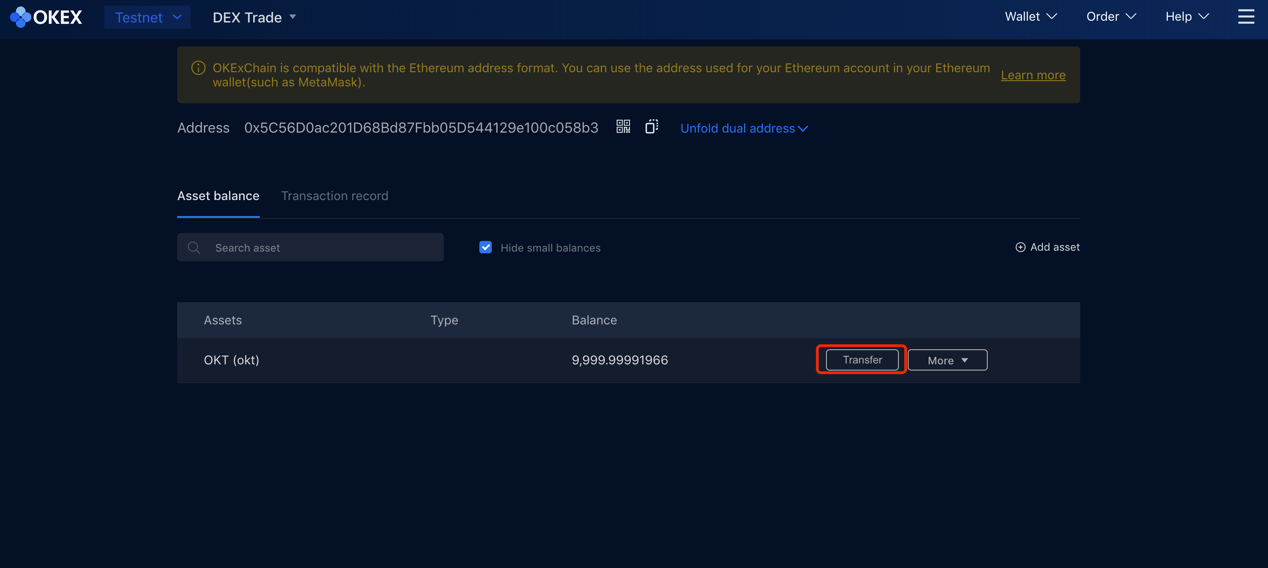Select the OKT (okt) asset name
Screen dimensions: 1268x568
(x=231, y=360)
